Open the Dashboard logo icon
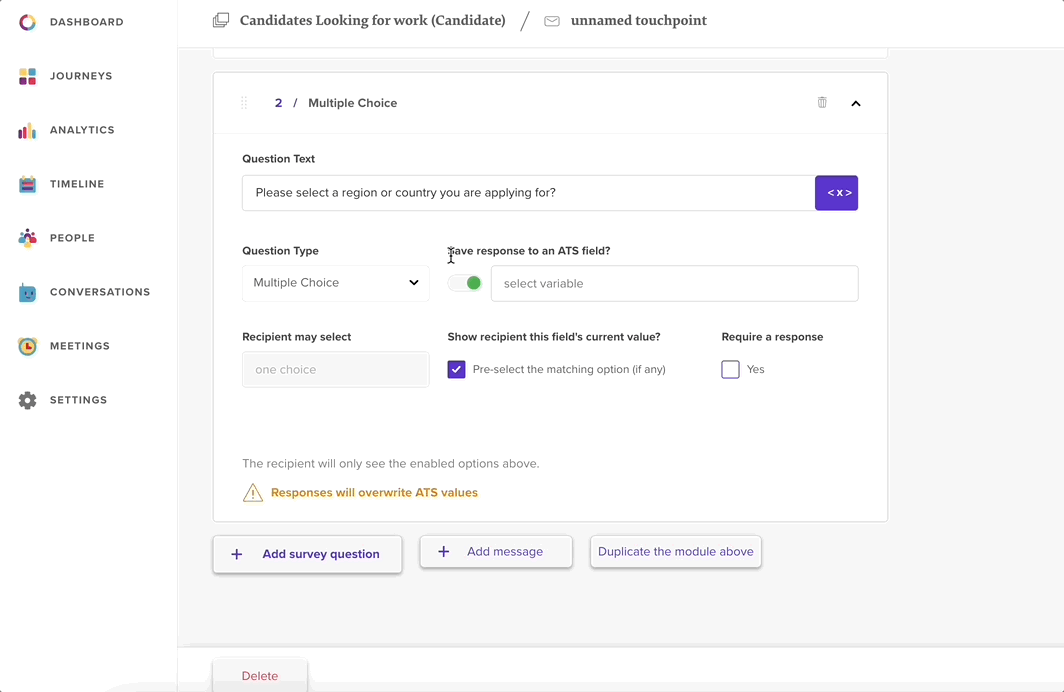 click(27, 22)
